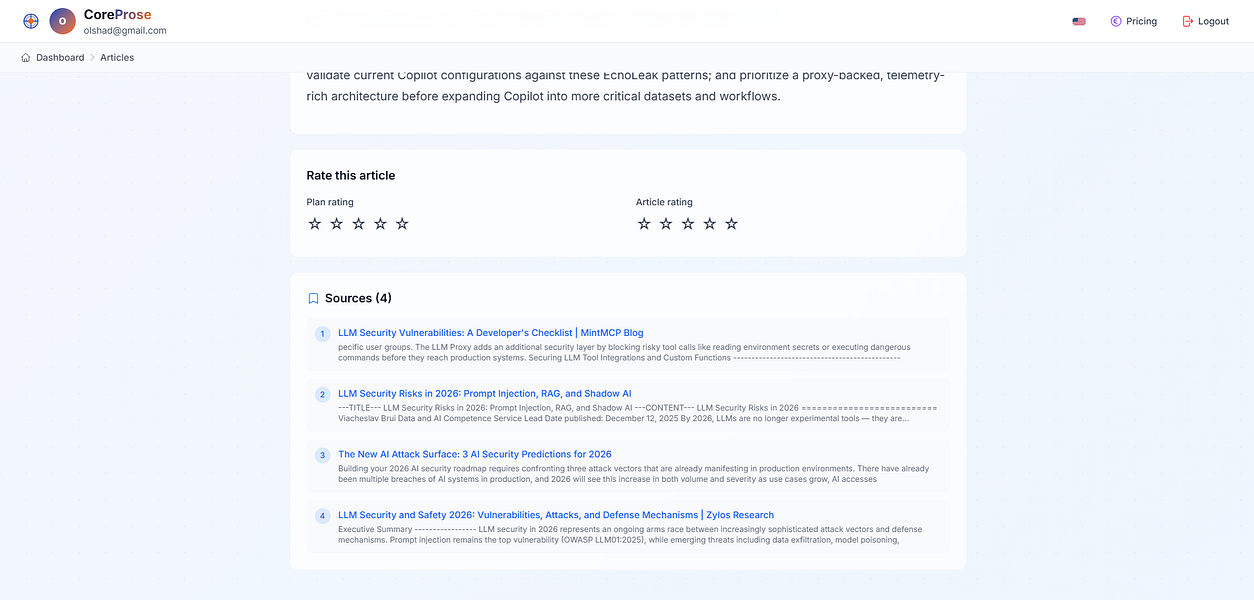Open the Dashboard breadcrumb item
This screenshot has width=1254, height=600.
point(60,58)
